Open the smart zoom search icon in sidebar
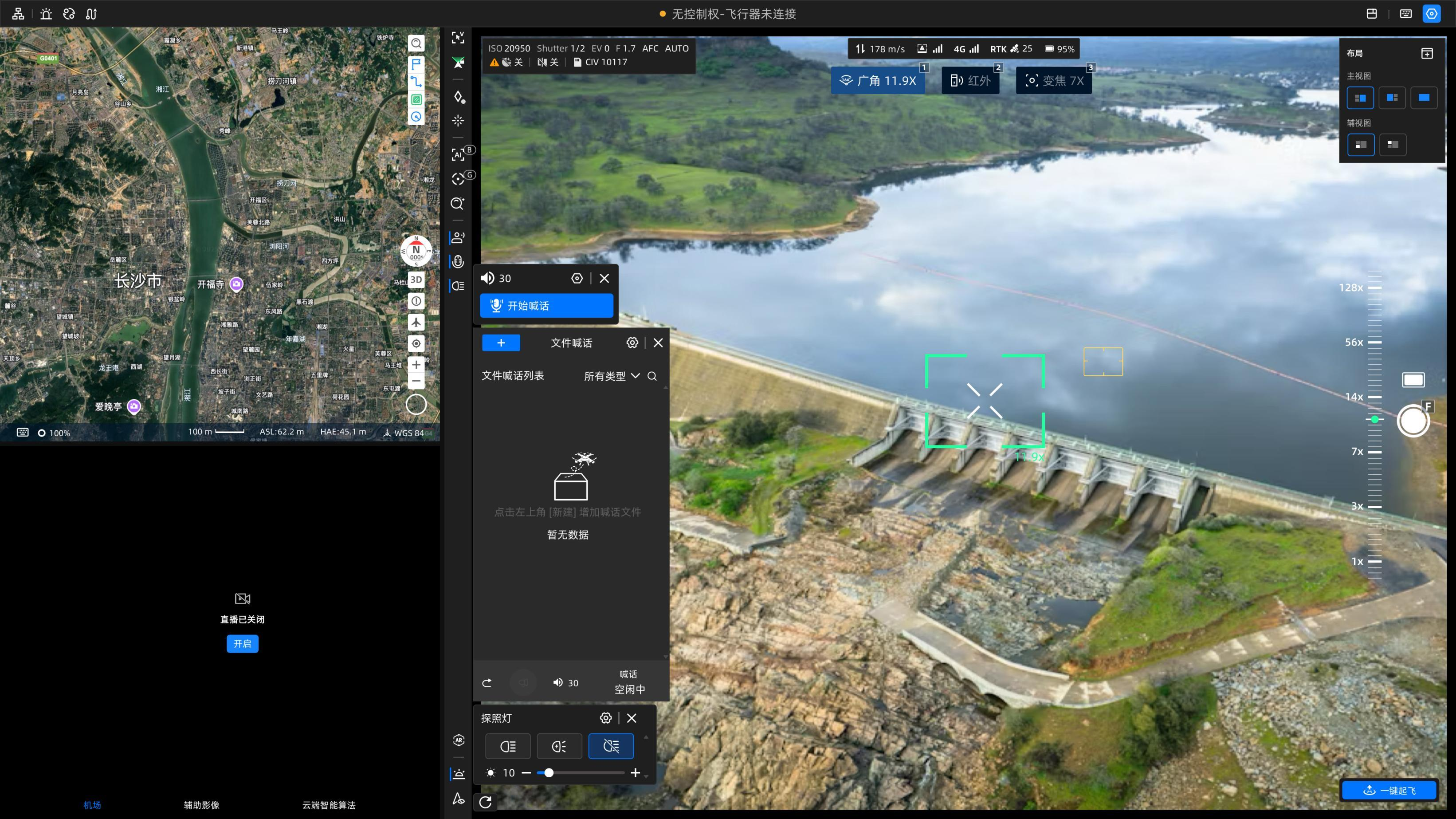The image size is (1456, 819). pyautogui.click(x=457, y=204)
